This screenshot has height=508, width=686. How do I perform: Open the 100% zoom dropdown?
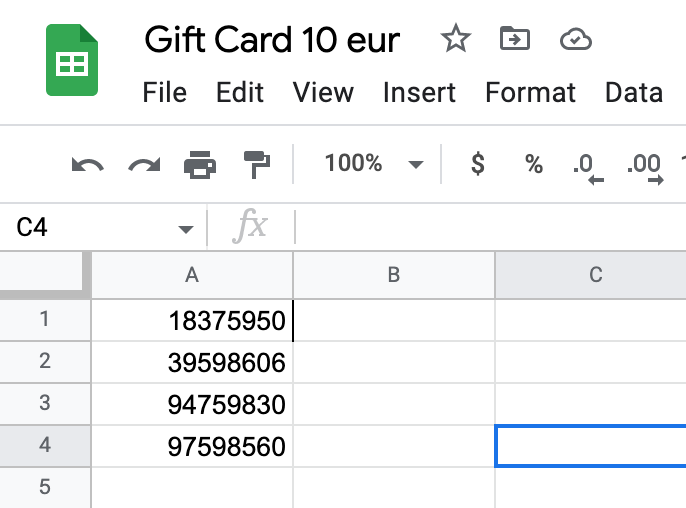click(x=373, y=164)
